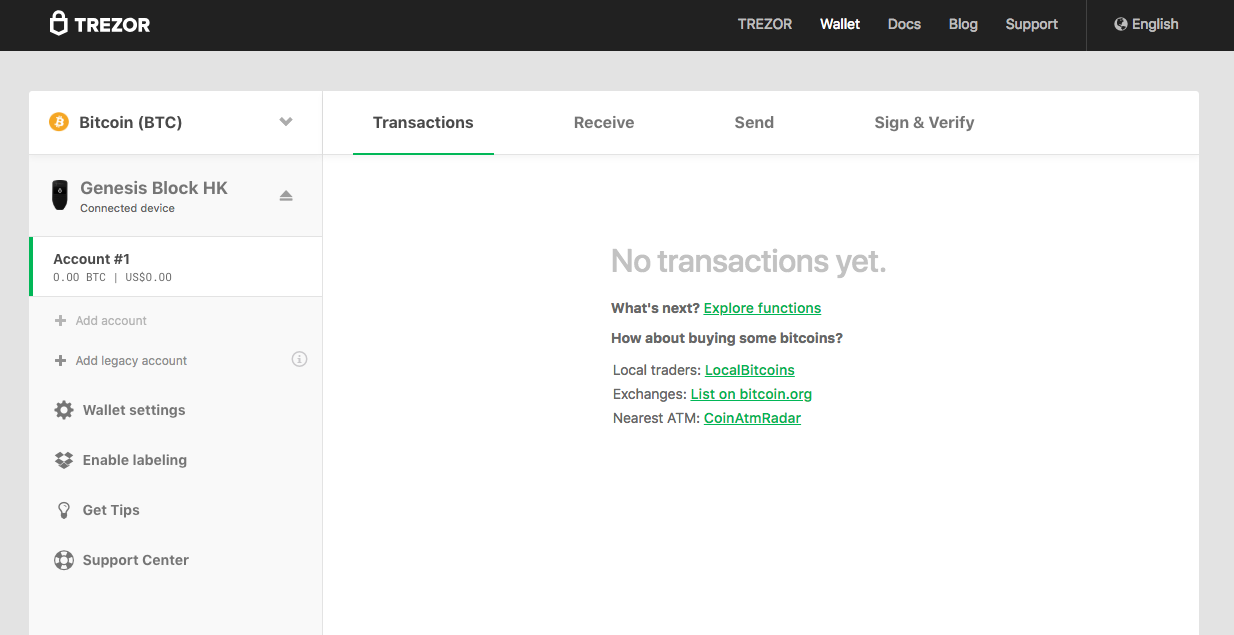Screen dimensions: 1234x635
Task: Follow the Explore functions link
Action: pos(762,308)
